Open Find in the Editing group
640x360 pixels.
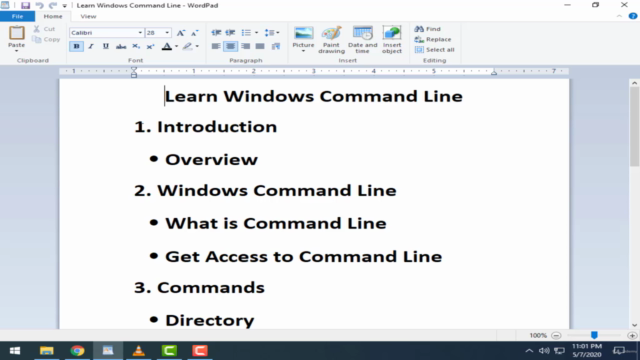click(x=428, y=29)
